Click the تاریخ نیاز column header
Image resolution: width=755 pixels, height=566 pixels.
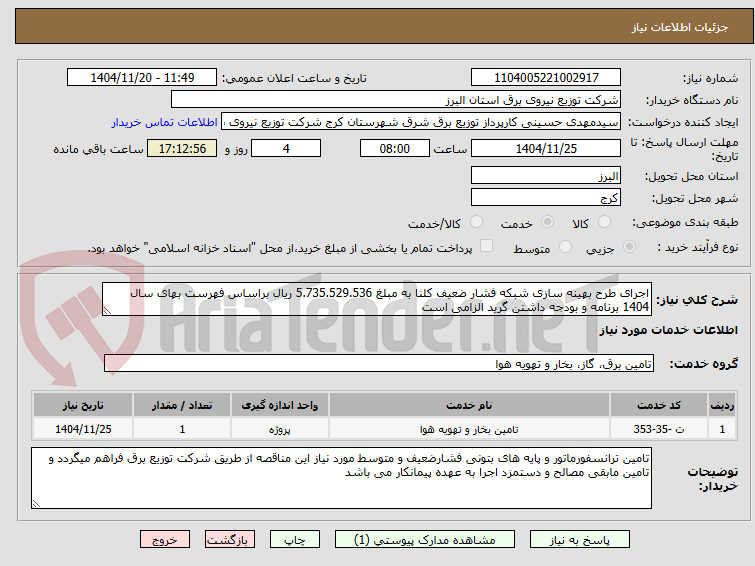pyautogui.click(x=83, y=405)
